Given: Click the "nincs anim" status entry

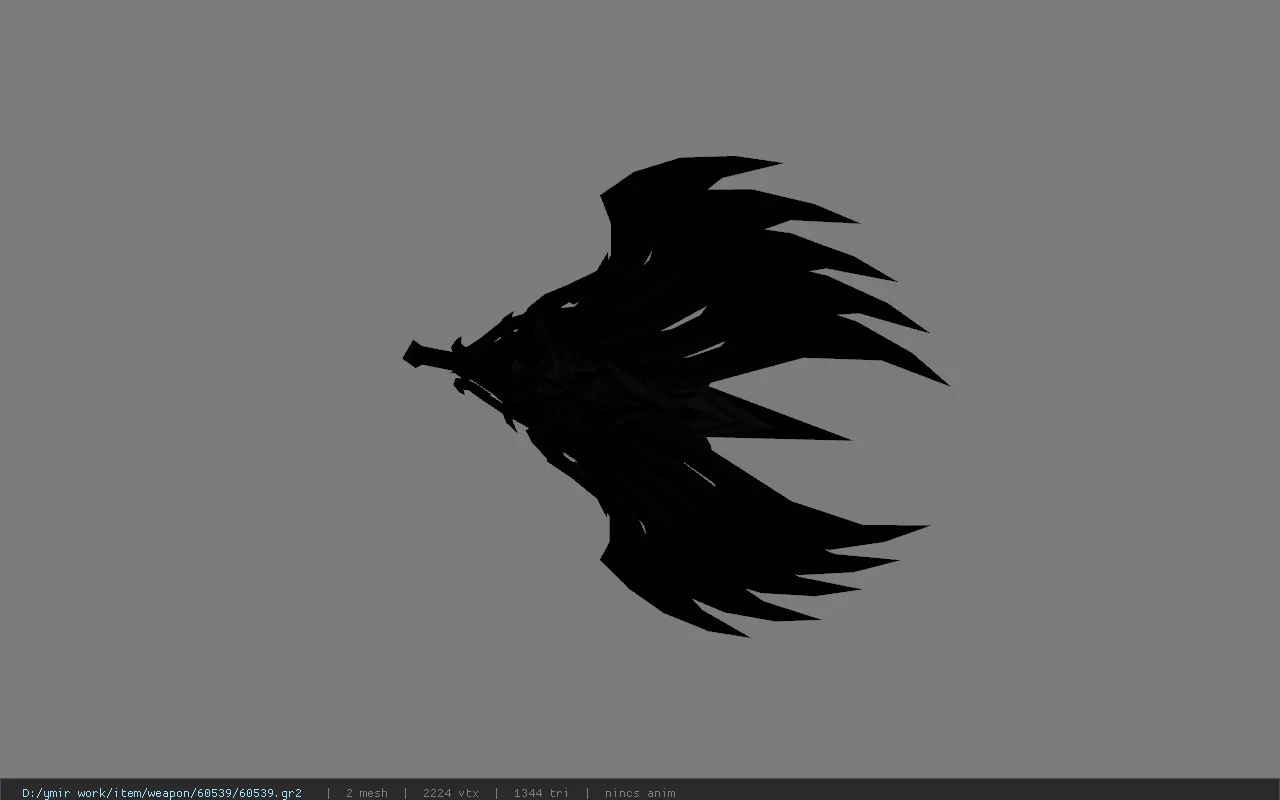Looking at the screenshot, I should tap(640, 793).
